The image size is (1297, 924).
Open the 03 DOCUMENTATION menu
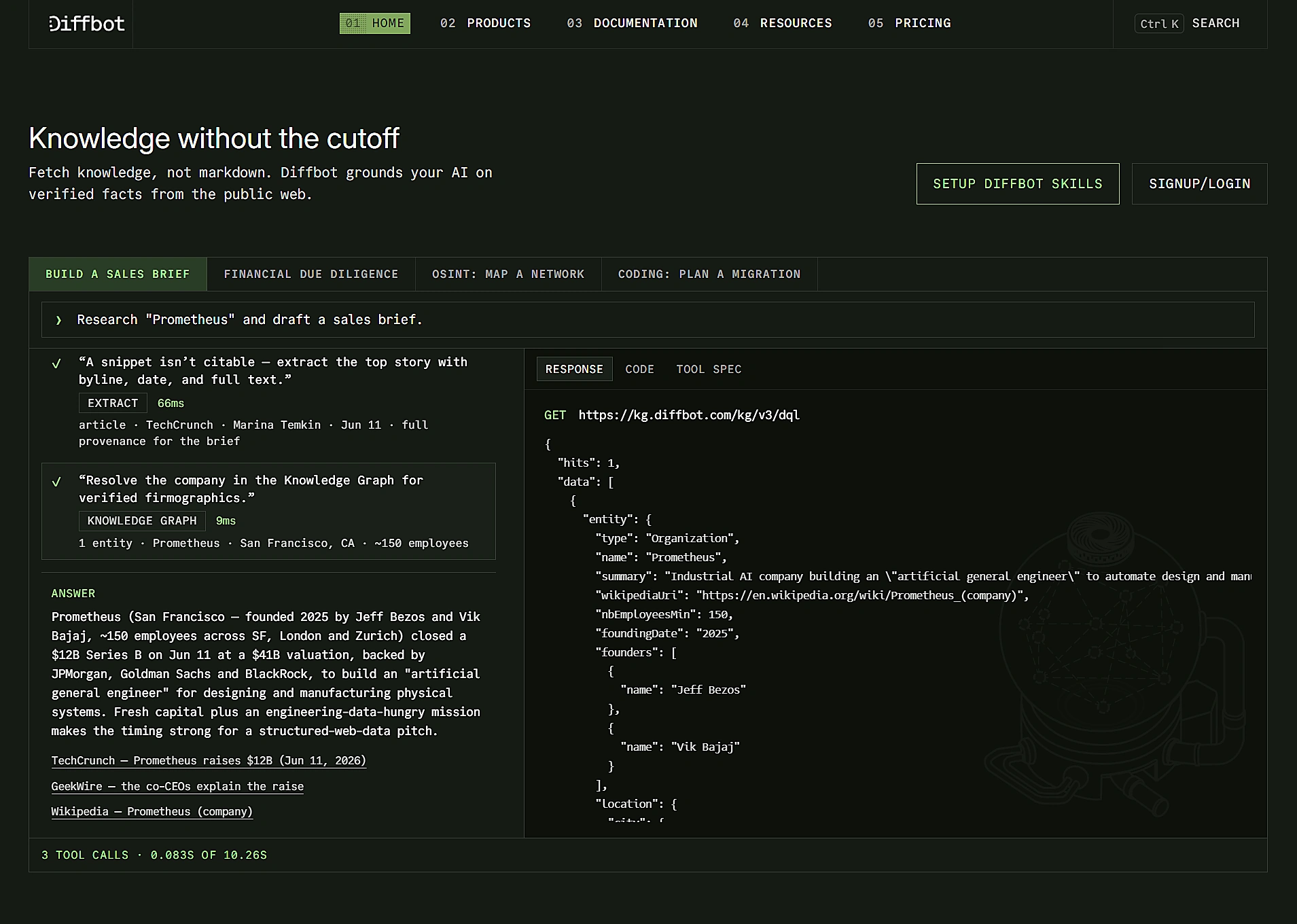pos(632,23)
